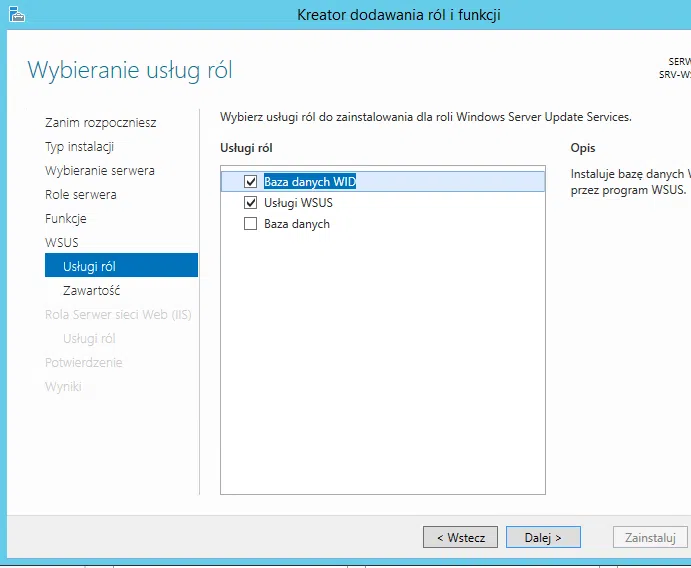Jump to the Role serwera step

coord(80,195)
